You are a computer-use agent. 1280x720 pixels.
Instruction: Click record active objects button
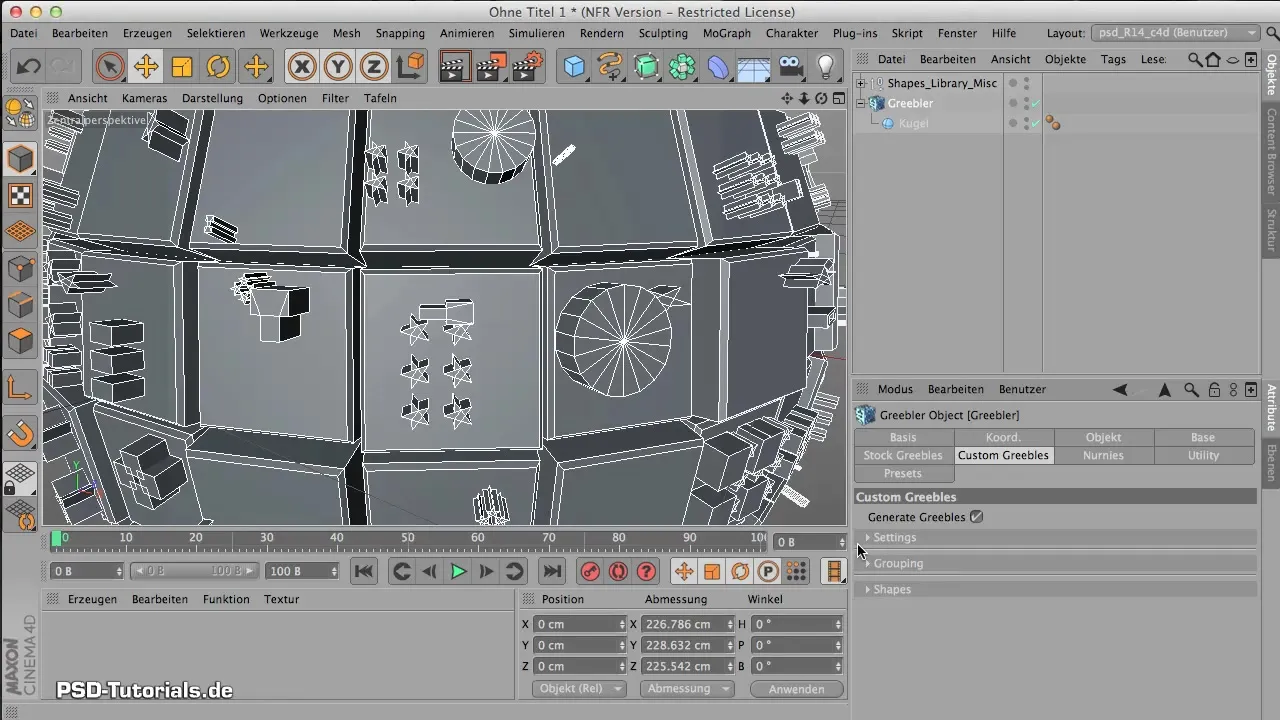click(x=590, y=571)
